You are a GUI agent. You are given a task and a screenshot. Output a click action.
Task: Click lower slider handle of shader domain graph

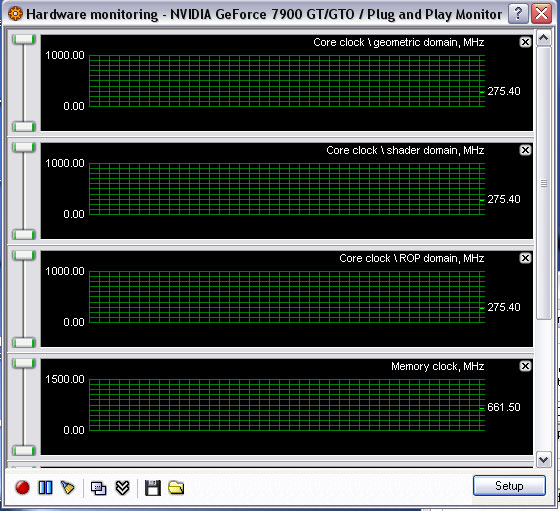pos(24,235)
